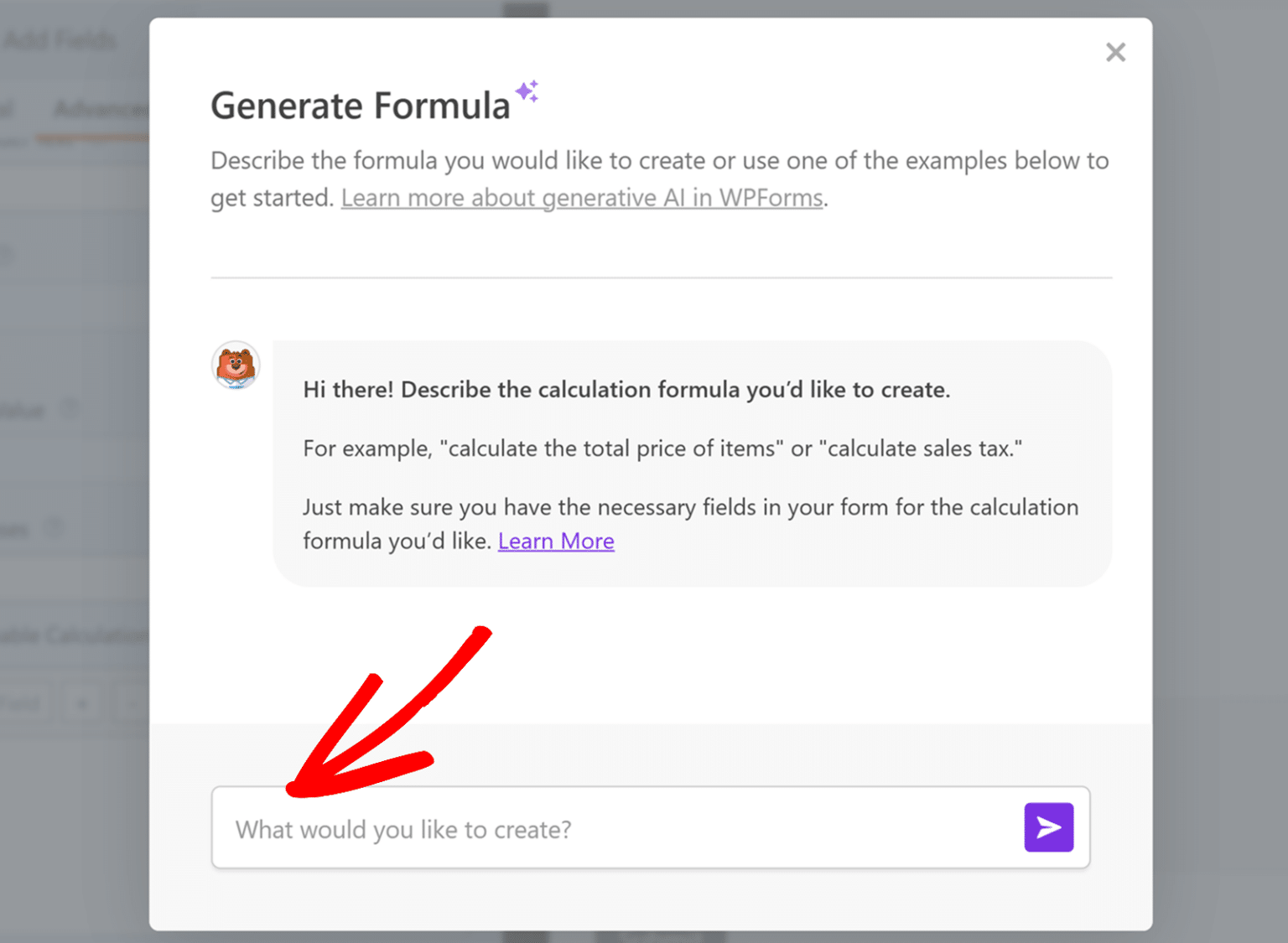This screenshot has width=1288, height=943.
Task: Click the greeting chat message bubble
Action: (692, 463)
